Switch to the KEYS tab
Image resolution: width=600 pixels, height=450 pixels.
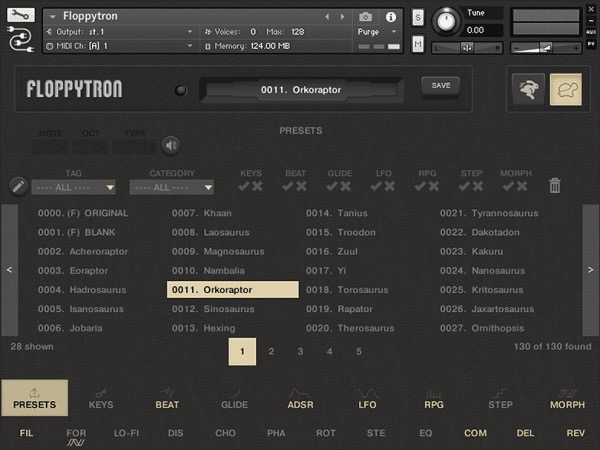coord(101,399)
